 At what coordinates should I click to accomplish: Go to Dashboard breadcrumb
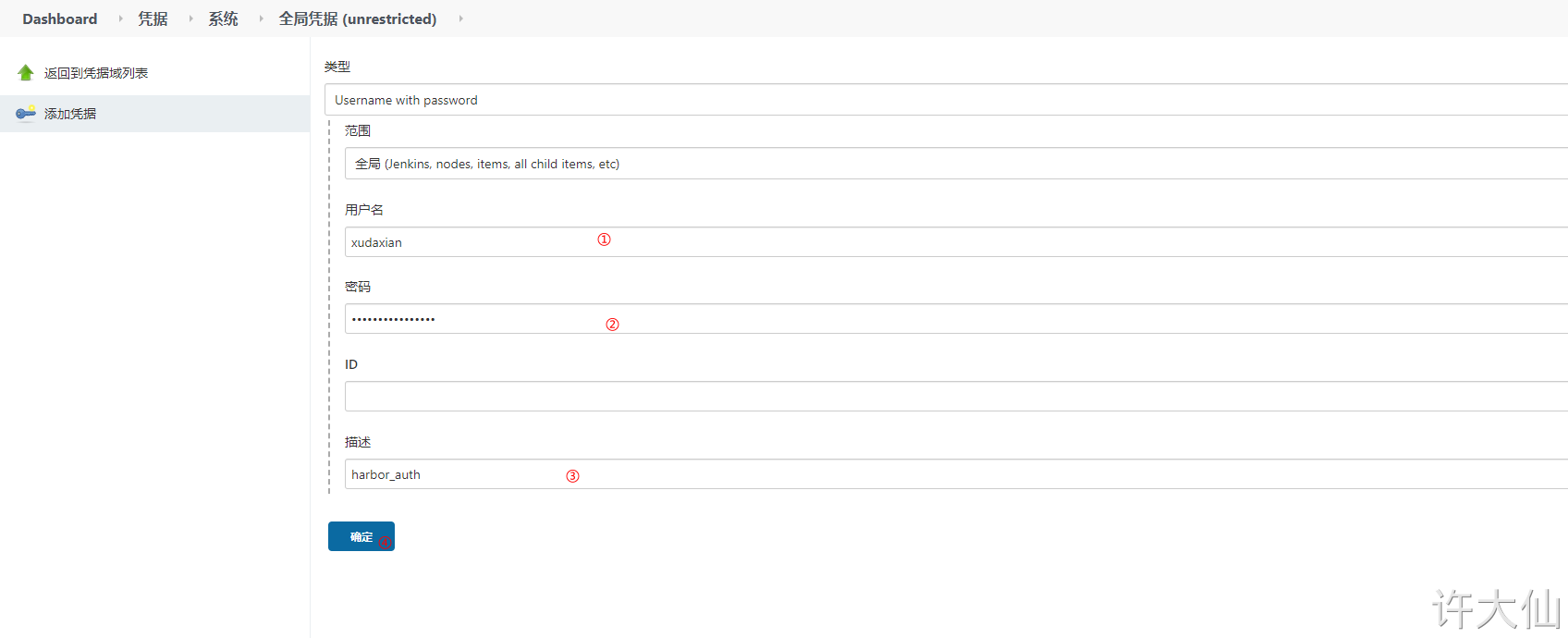(60, 18)
